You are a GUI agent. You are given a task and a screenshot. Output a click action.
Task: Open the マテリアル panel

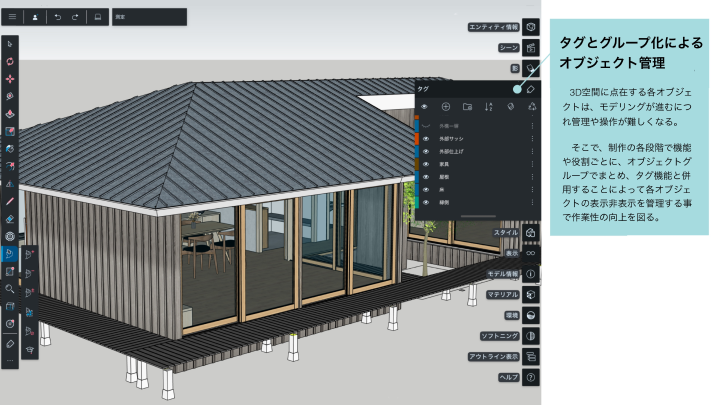point(531,294)
